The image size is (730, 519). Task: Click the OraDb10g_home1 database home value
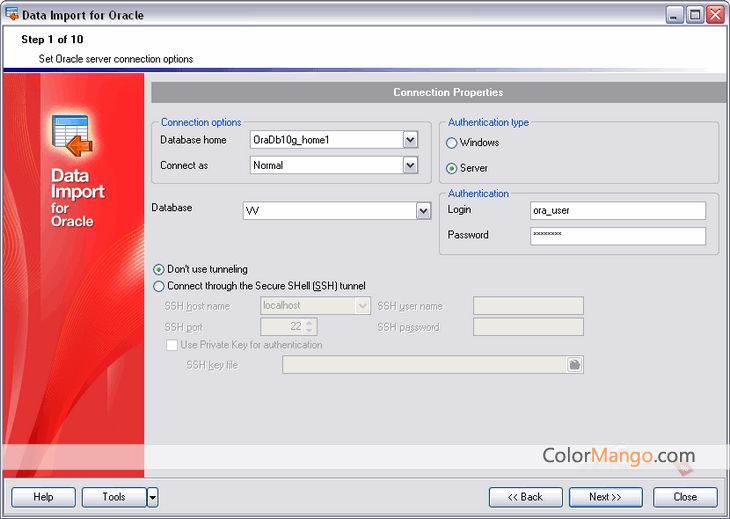pos(291,140)
